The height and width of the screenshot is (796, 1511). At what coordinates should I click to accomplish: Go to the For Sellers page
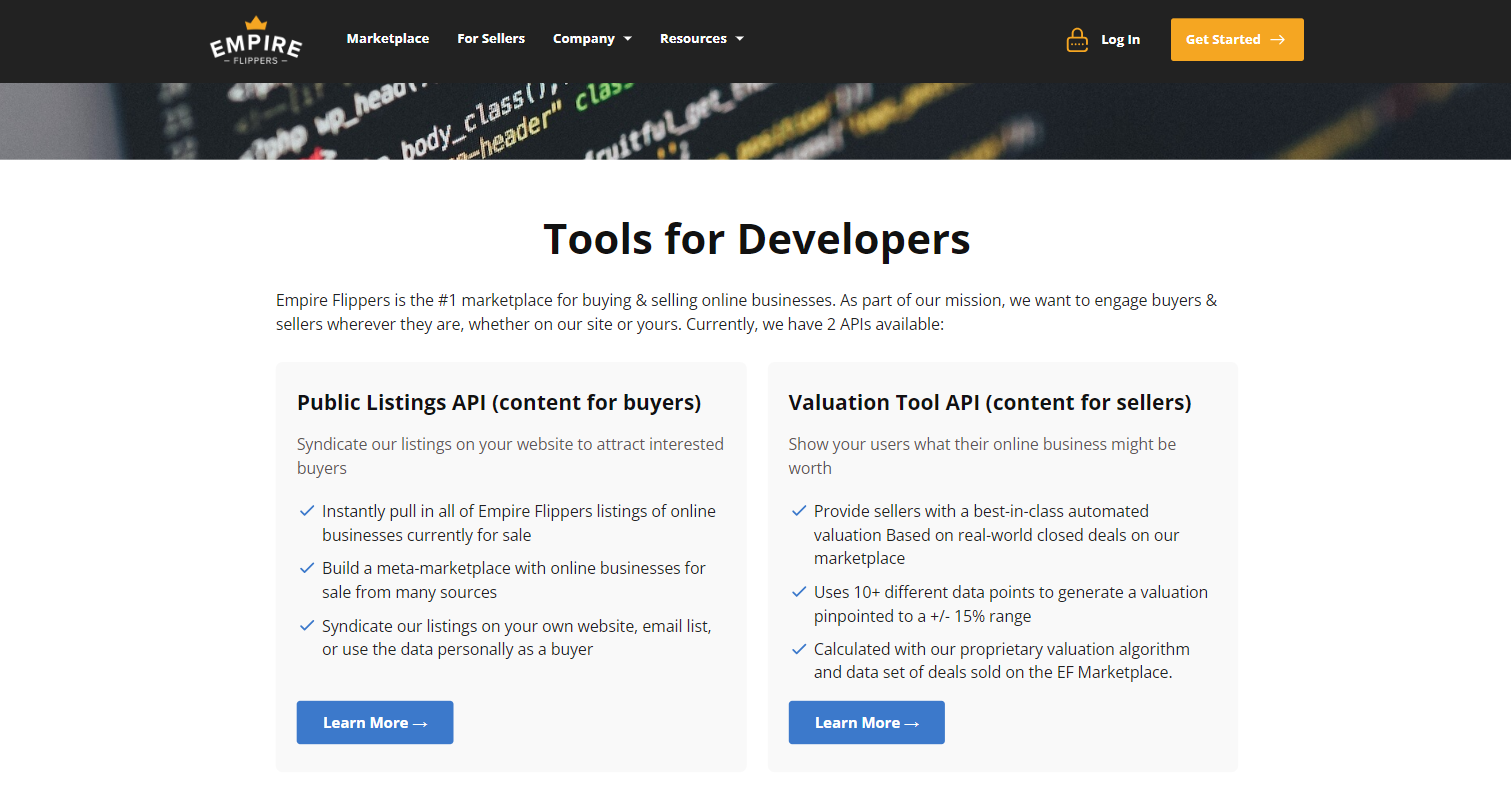tap(491, 39)
